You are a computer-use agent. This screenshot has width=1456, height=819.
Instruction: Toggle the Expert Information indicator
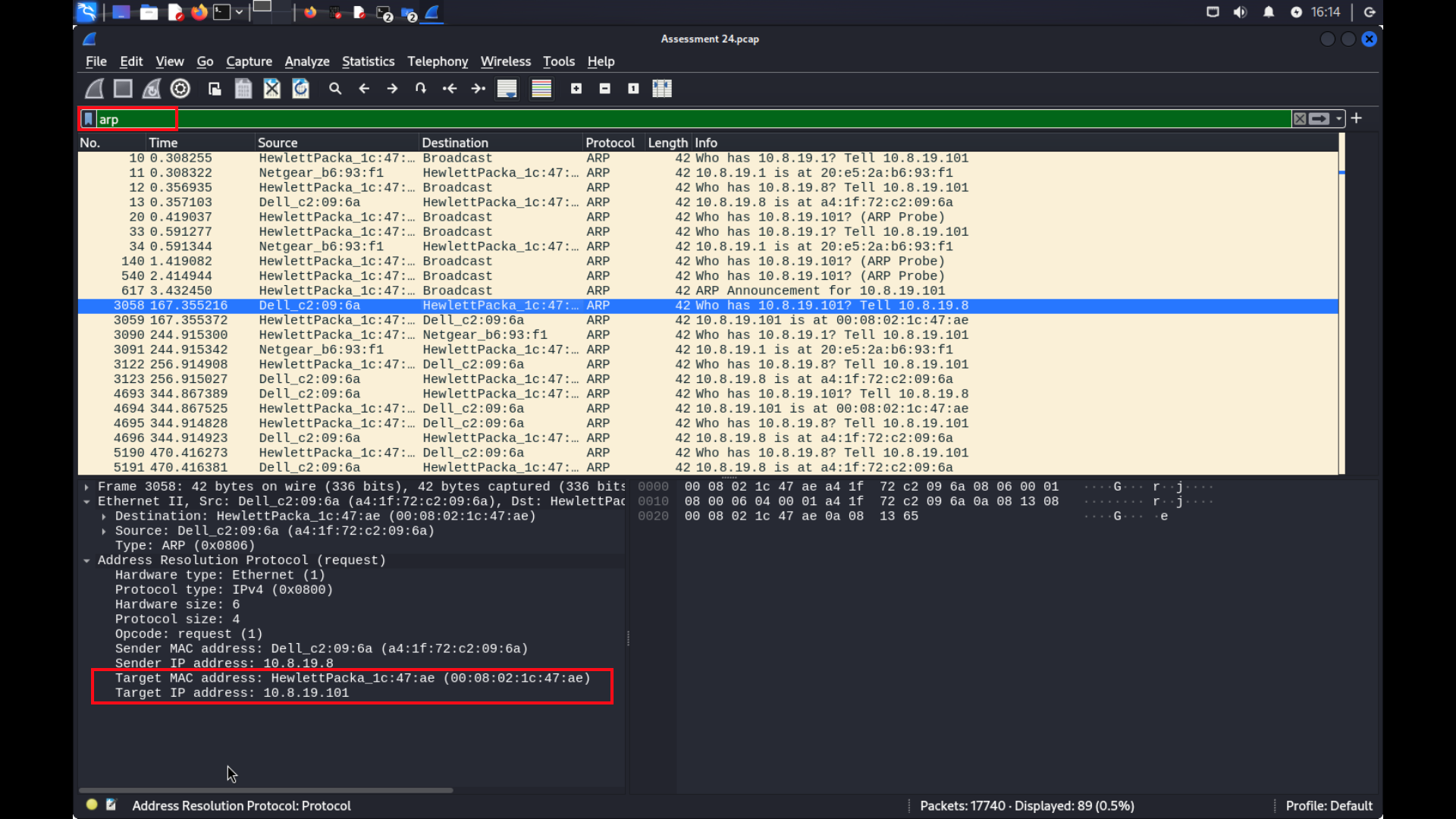(90, 805)
